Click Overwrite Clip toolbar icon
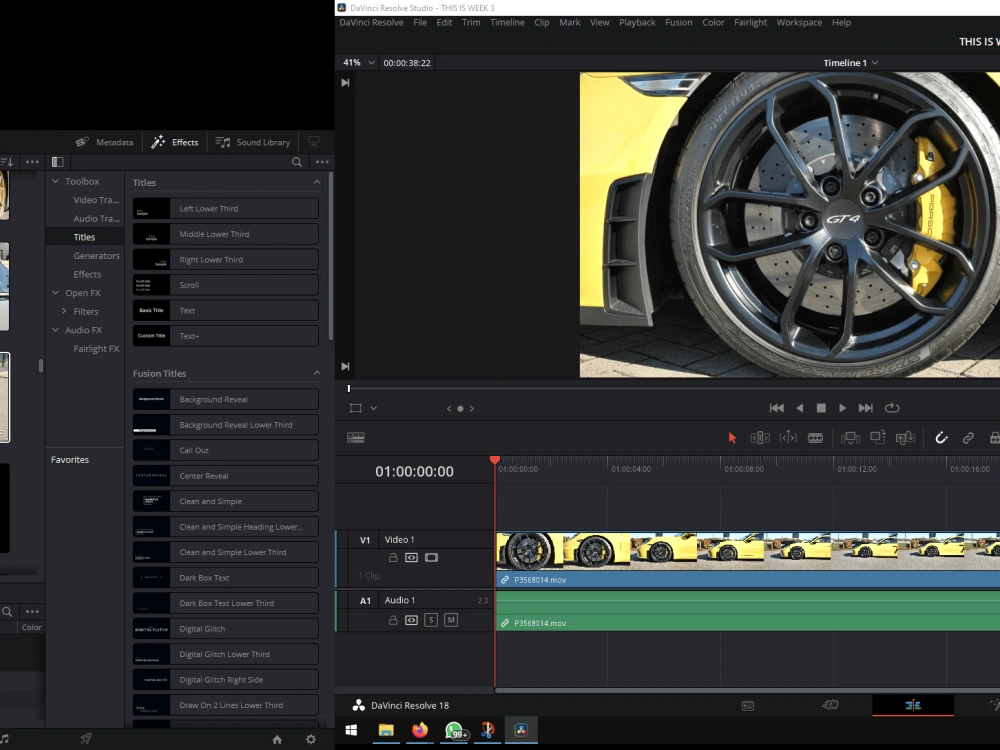Screen dimensions: 1000x750 878,438
